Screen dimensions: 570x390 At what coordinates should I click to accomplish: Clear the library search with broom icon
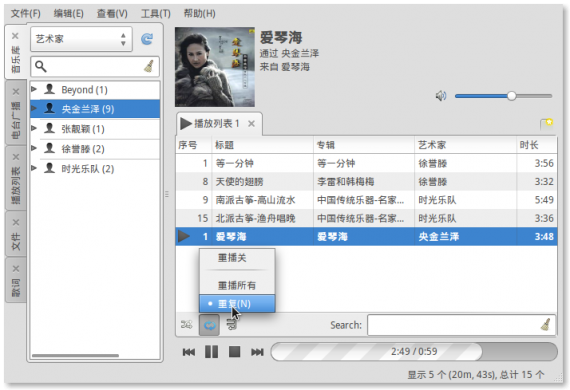point(149,66)
